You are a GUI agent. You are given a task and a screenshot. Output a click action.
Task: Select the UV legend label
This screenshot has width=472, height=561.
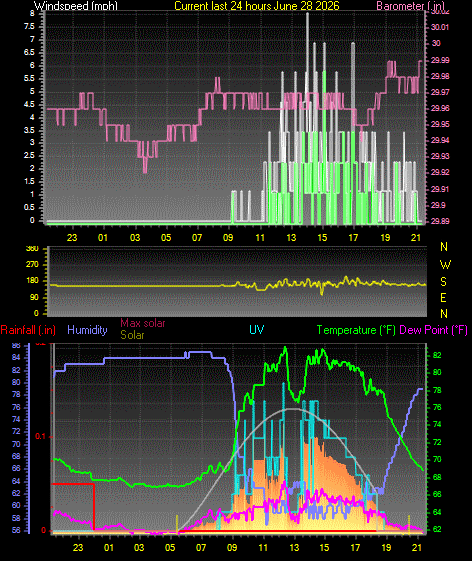257,330
